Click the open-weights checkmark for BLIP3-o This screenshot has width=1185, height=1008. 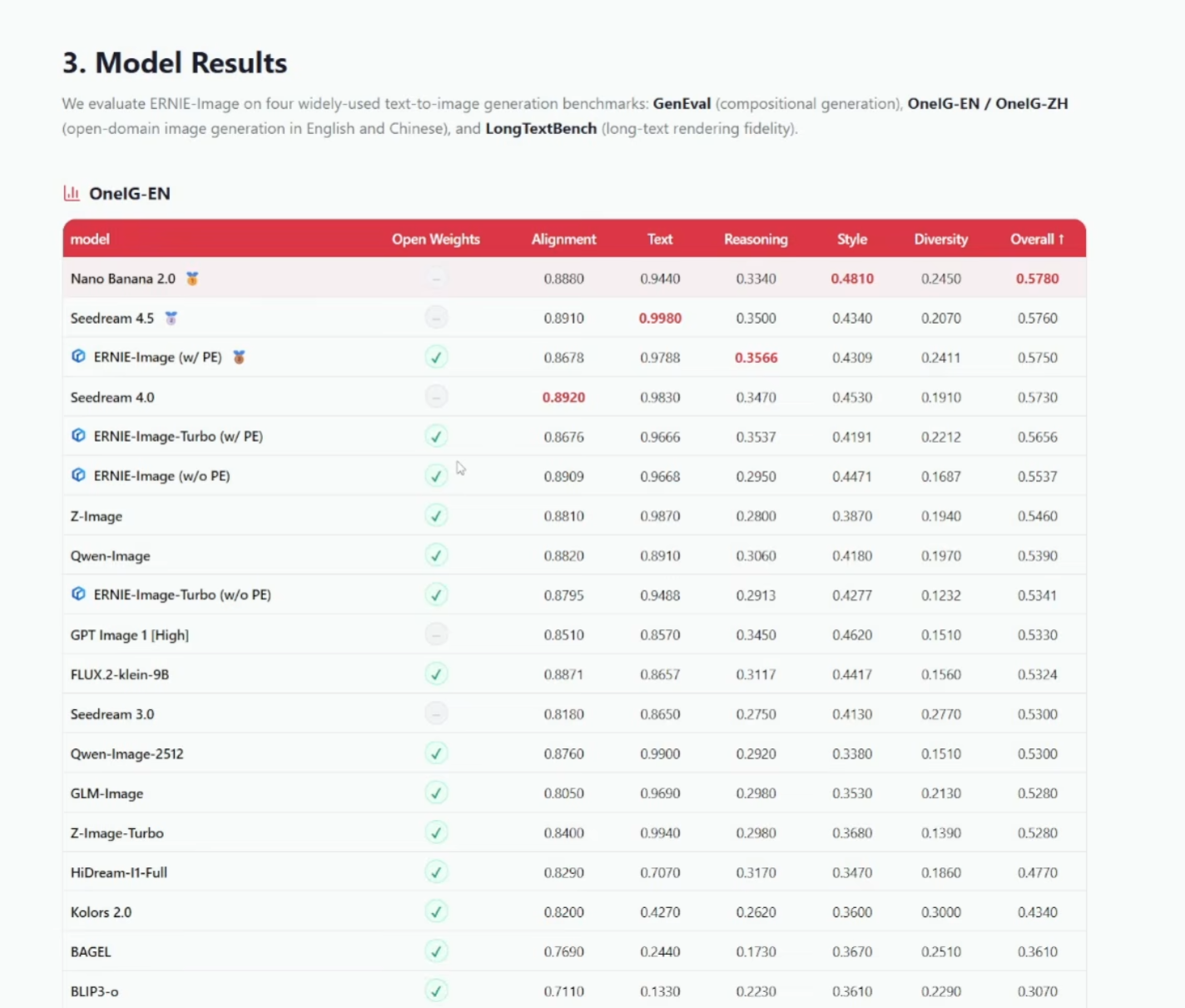coord(436,991)
